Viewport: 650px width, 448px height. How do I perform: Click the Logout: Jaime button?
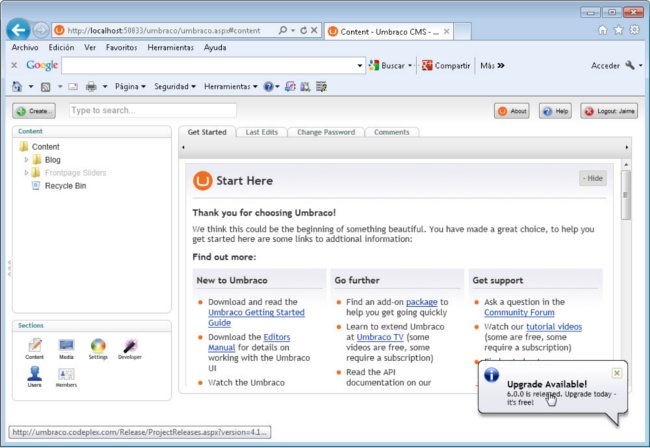tap(609, 111)
